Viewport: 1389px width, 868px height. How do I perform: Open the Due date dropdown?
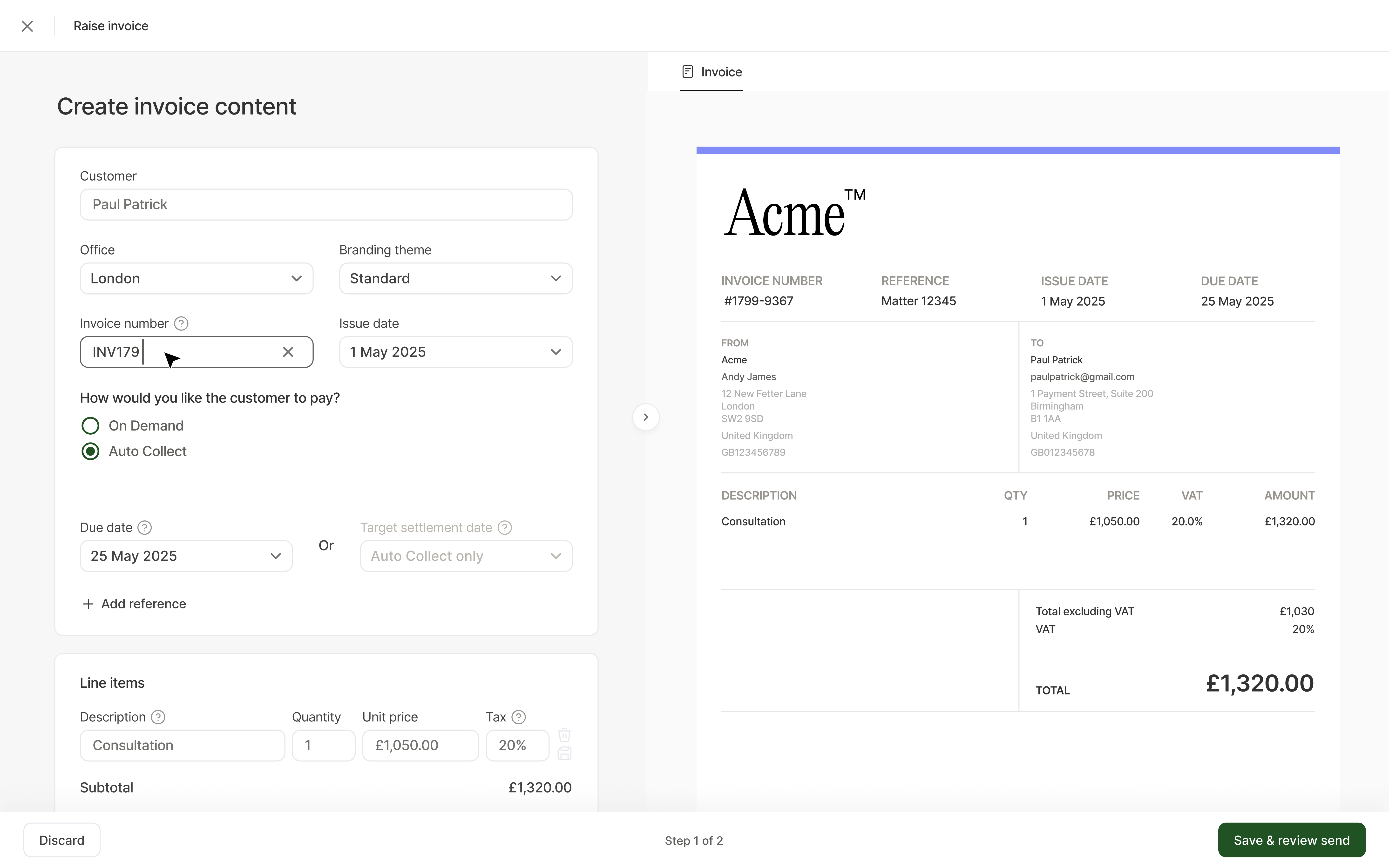click(186, 556)
